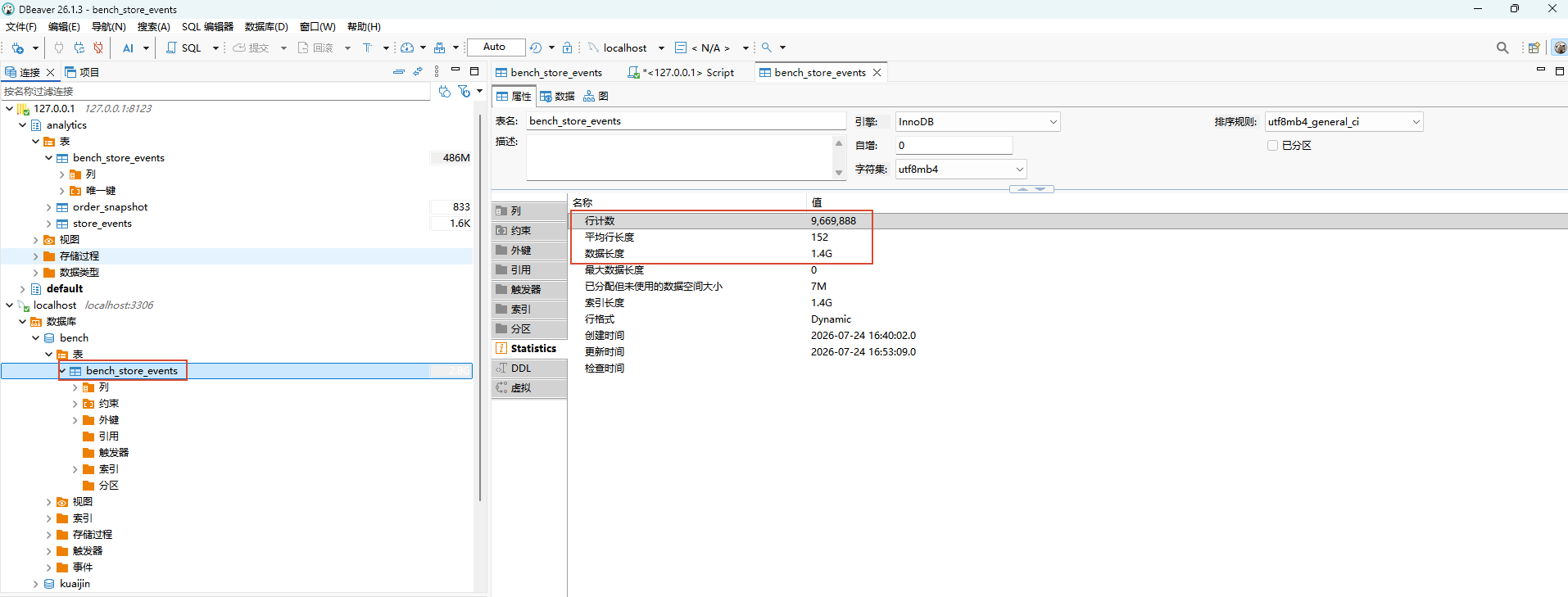1568x597 pixels.
Task: Click the properties panel collapse handle below 字符集
Action: click(x=1031, y=189)
